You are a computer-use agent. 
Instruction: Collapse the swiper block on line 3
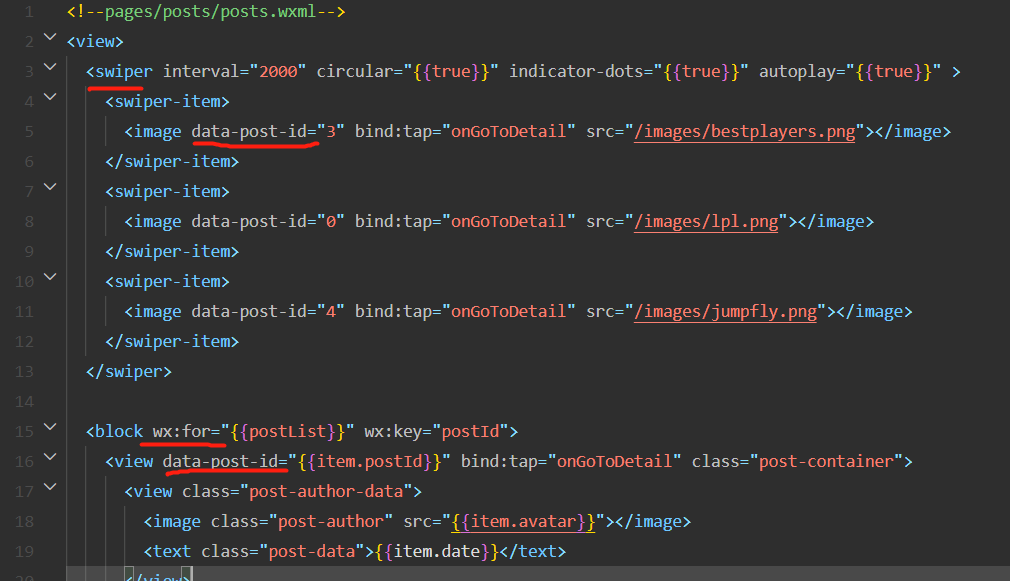50,67
